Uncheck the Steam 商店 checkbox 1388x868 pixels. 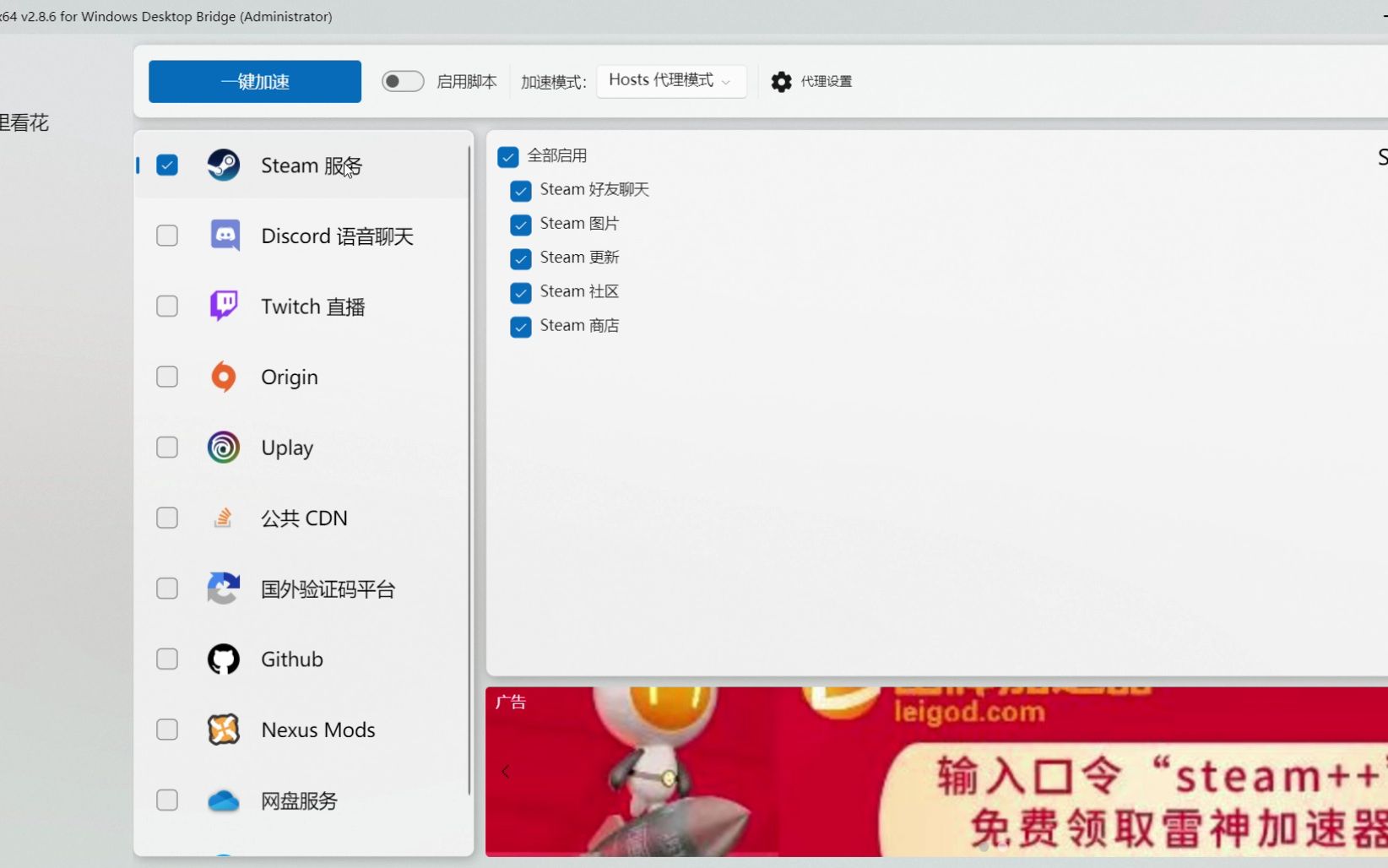[520, 327]
